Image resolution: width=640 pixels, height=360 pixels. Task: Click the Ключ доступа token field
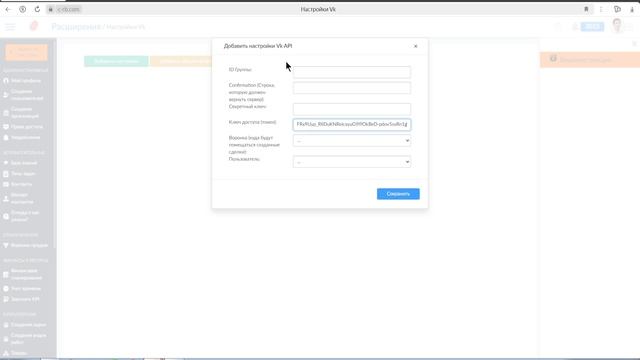(352, 124)
